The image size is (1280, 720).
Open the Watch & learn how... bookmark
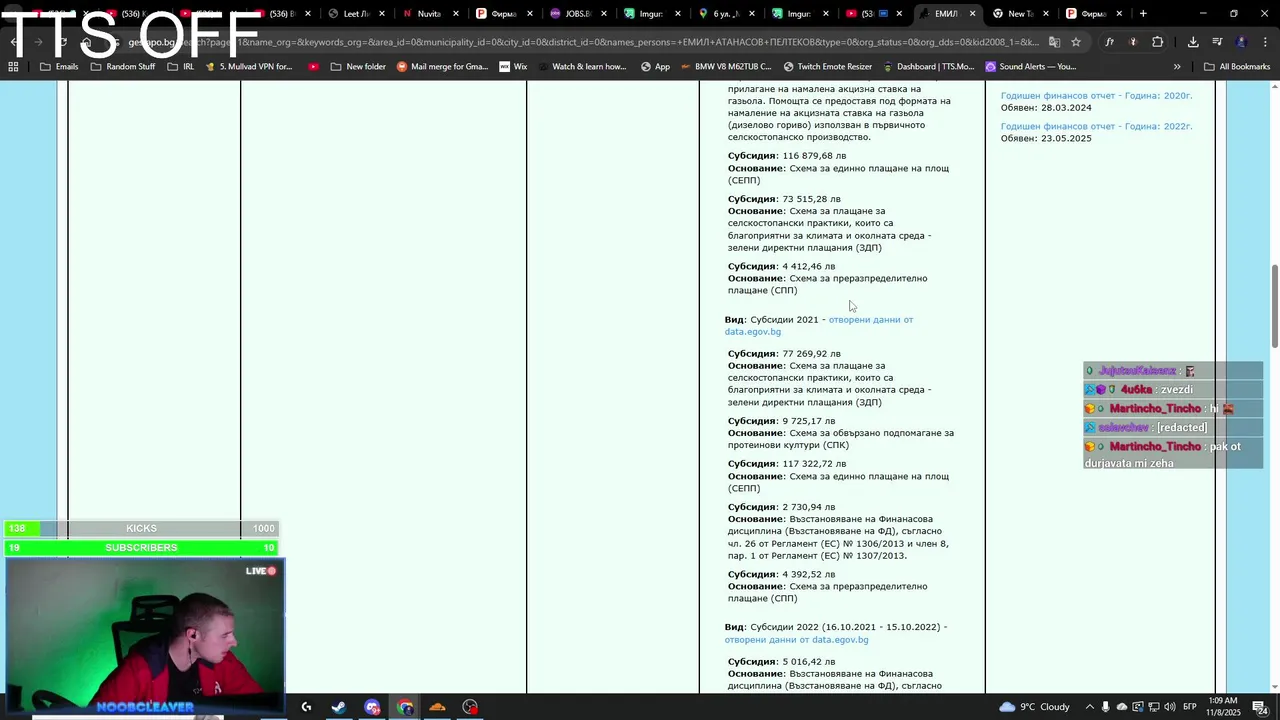point(581,67)
